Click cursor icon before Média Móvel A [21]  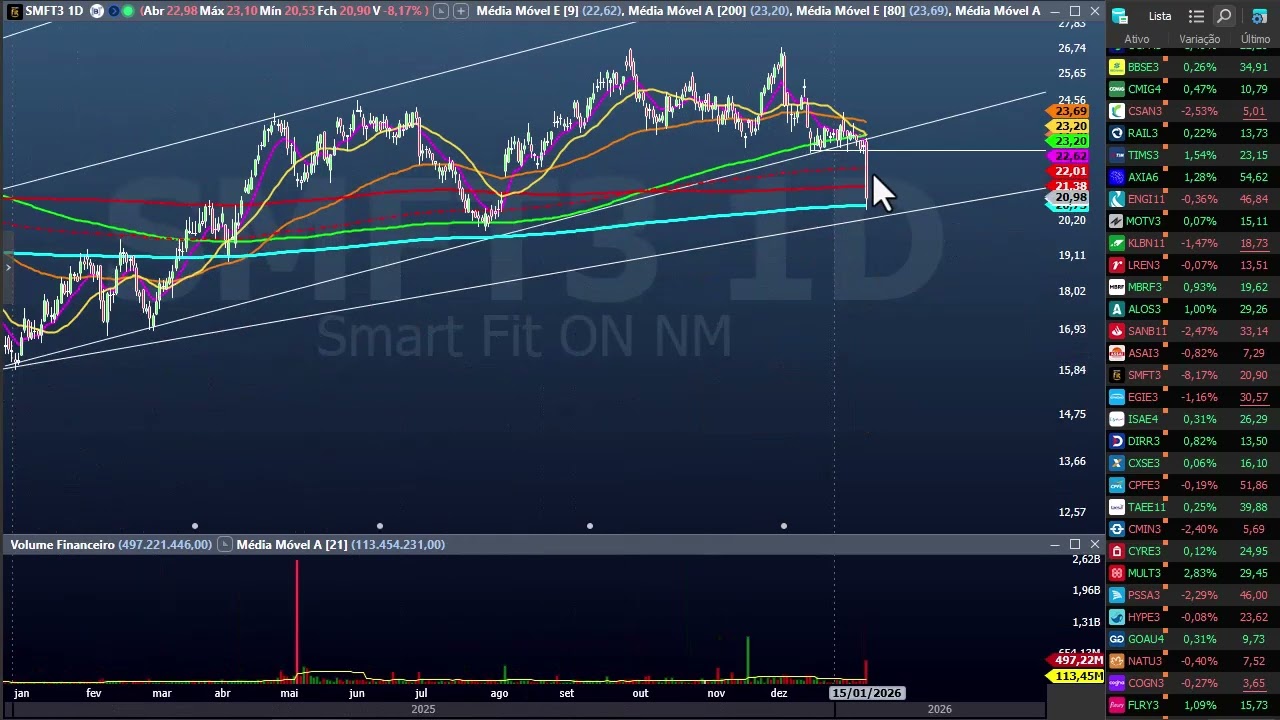coord(224,545)
